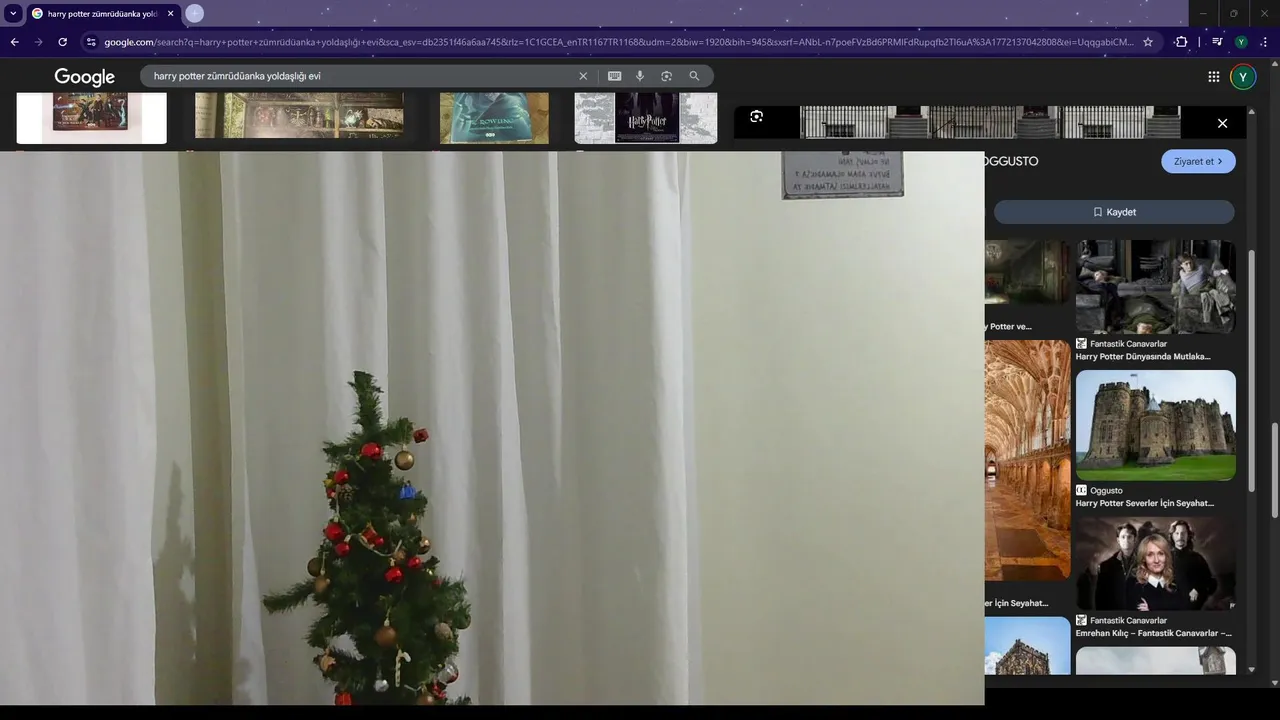Go forward in browser history

38,42
